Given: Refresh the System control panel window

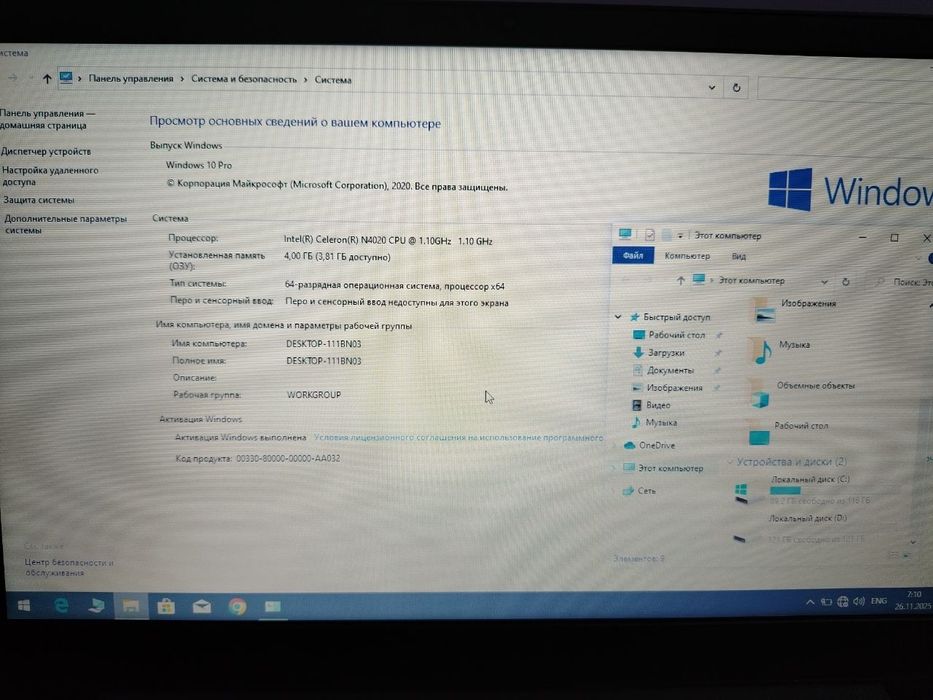Looking at the screenshot, I should [x=737, y=88].
